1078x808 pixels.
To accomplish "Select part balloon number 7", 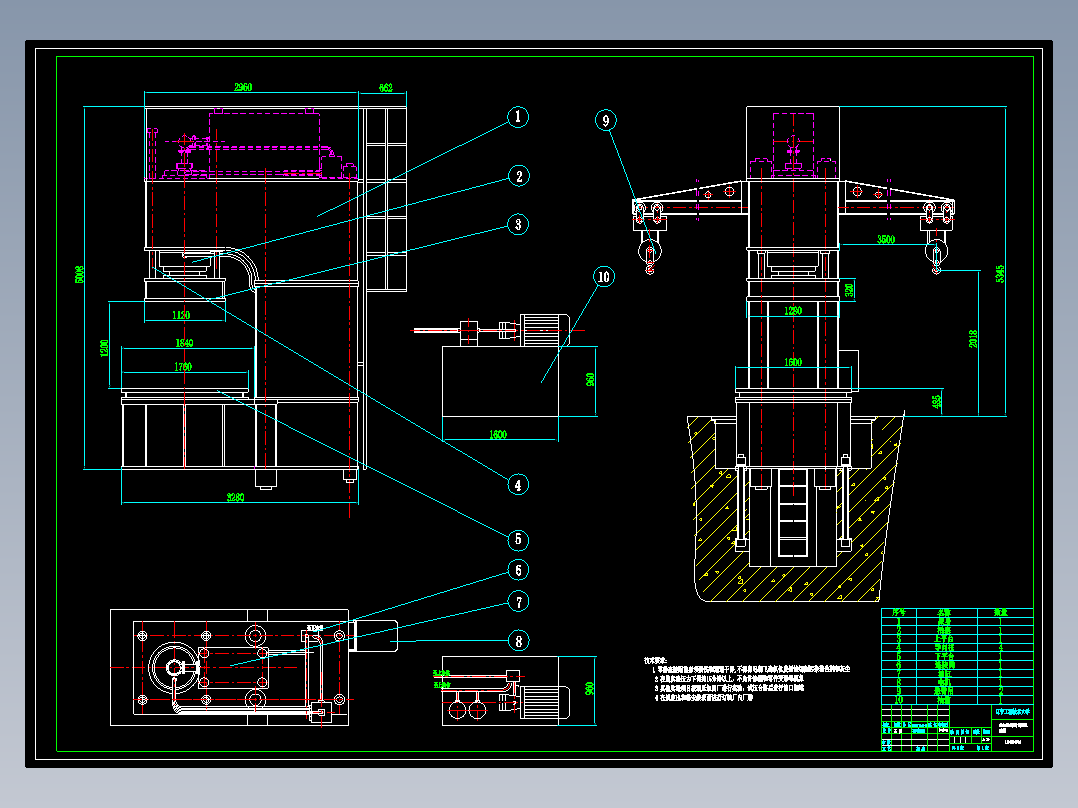I will (x=518, y=602).
